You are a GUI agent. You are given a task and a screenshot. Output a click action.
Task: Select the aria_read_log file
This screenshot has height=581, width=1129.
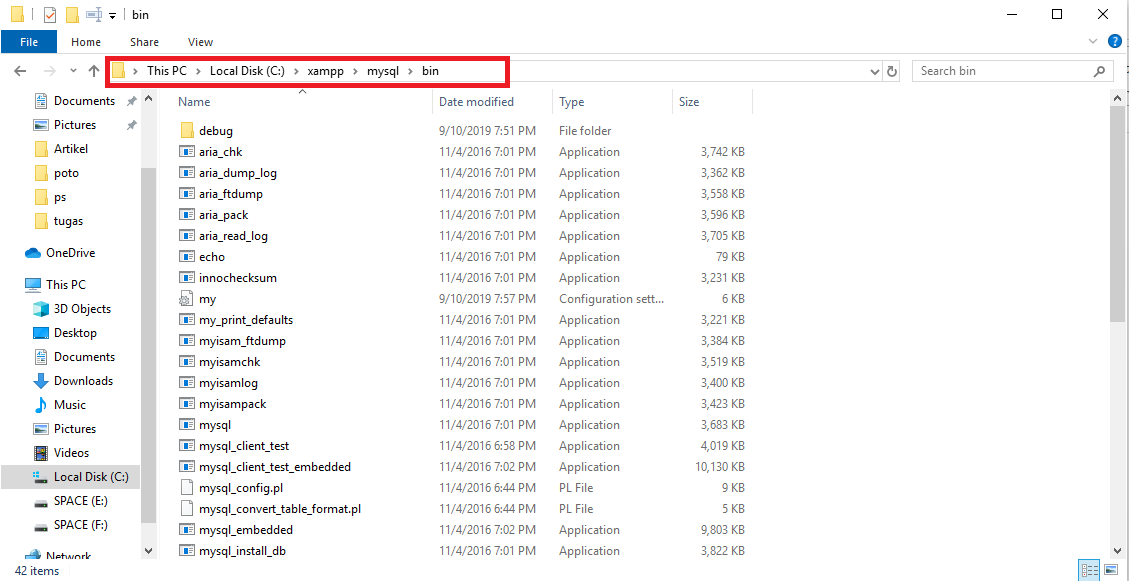click(x=233, y=235)
